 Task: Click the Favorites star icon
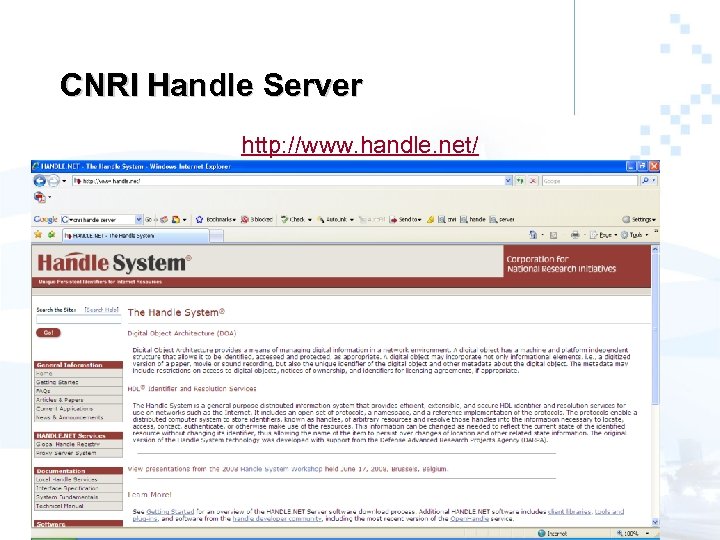(38, 235)
